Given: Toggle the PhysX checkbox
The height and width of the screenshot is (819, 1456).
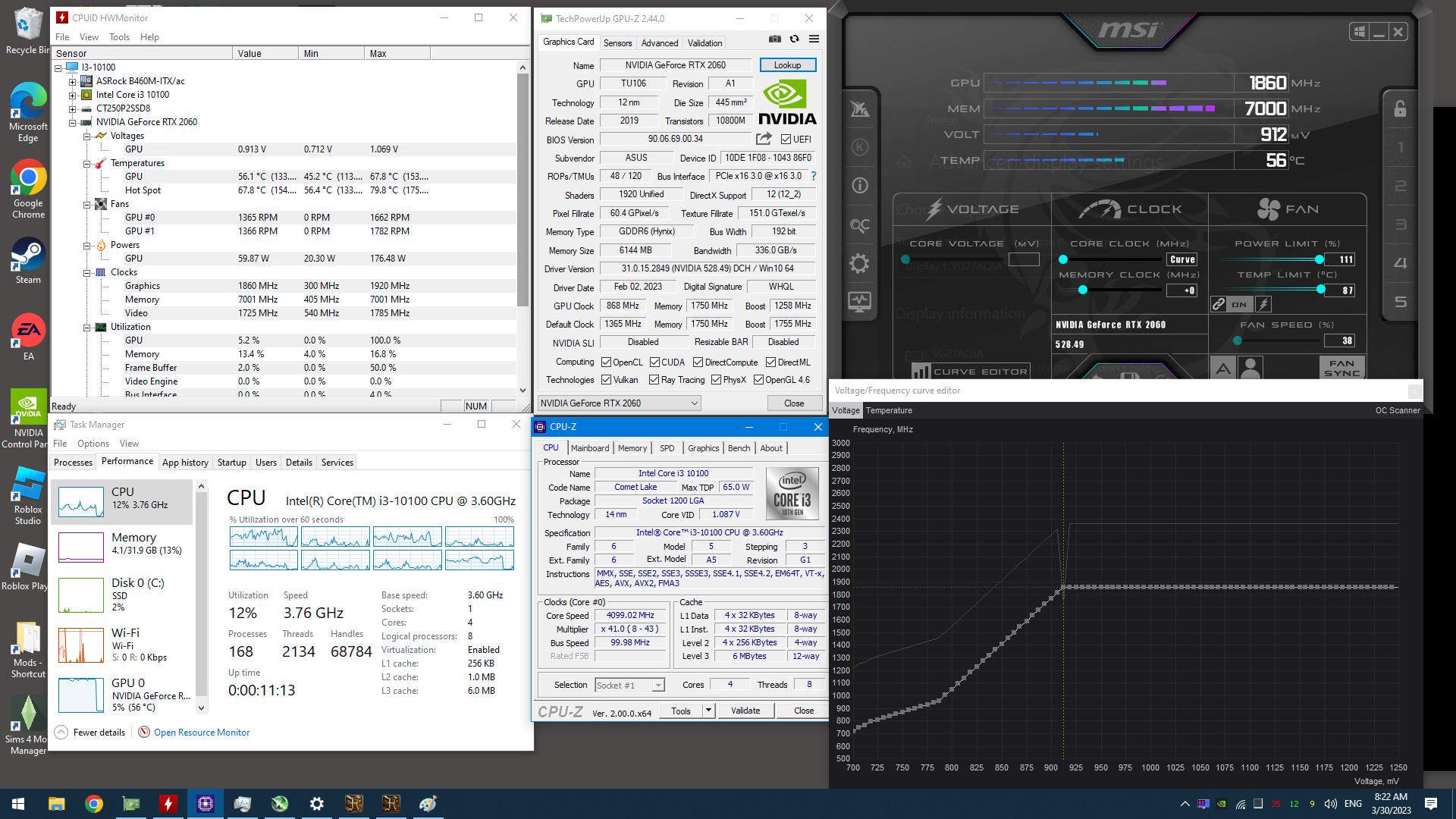Looking at the screenshot, I should 716,380.
